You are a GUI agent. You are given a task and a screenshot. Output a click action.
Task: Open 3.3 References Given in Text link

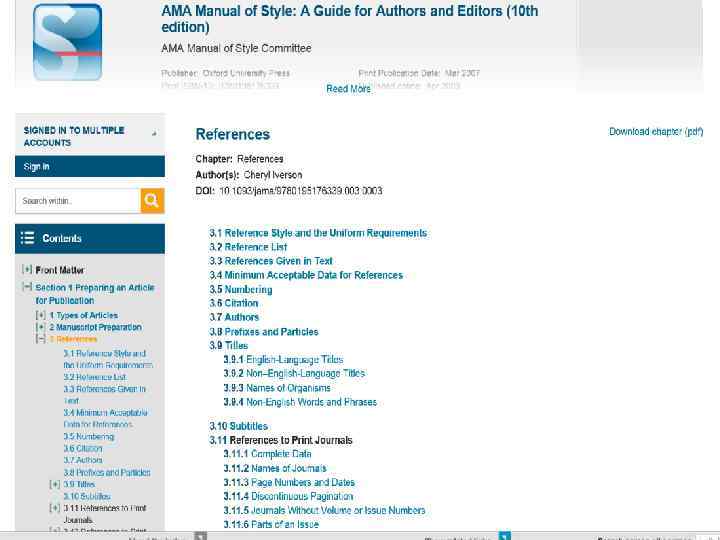click(x=271, y=261)
